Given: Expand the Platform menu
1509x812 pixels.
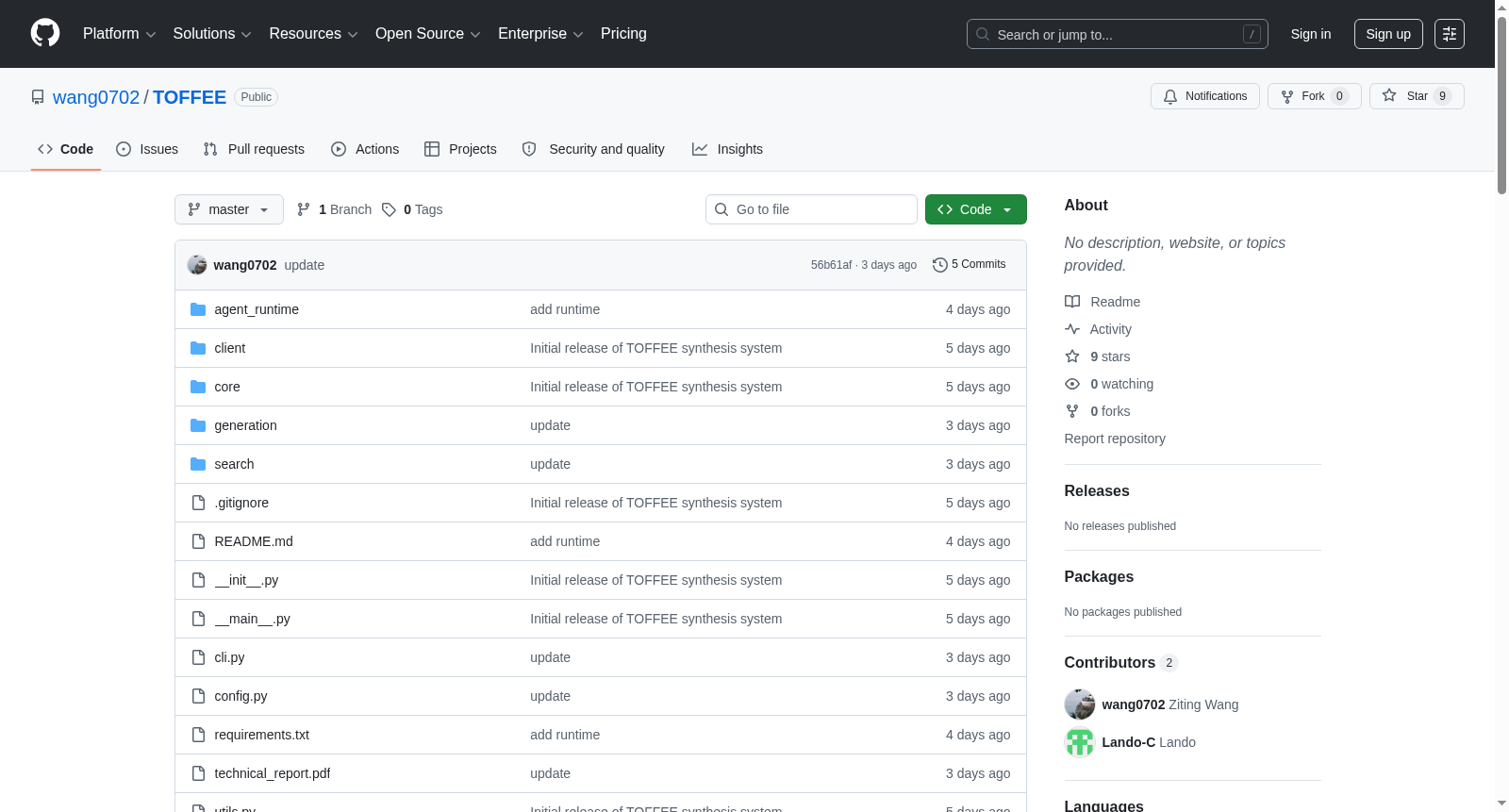Looking at the screenshot, I should 119,33.
